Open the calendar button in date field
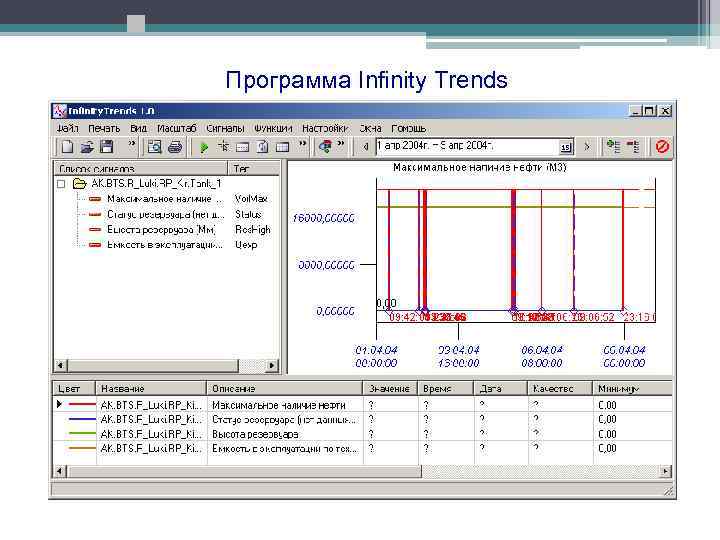The height and width of the screenshot is (540, 720). (566, 147)
